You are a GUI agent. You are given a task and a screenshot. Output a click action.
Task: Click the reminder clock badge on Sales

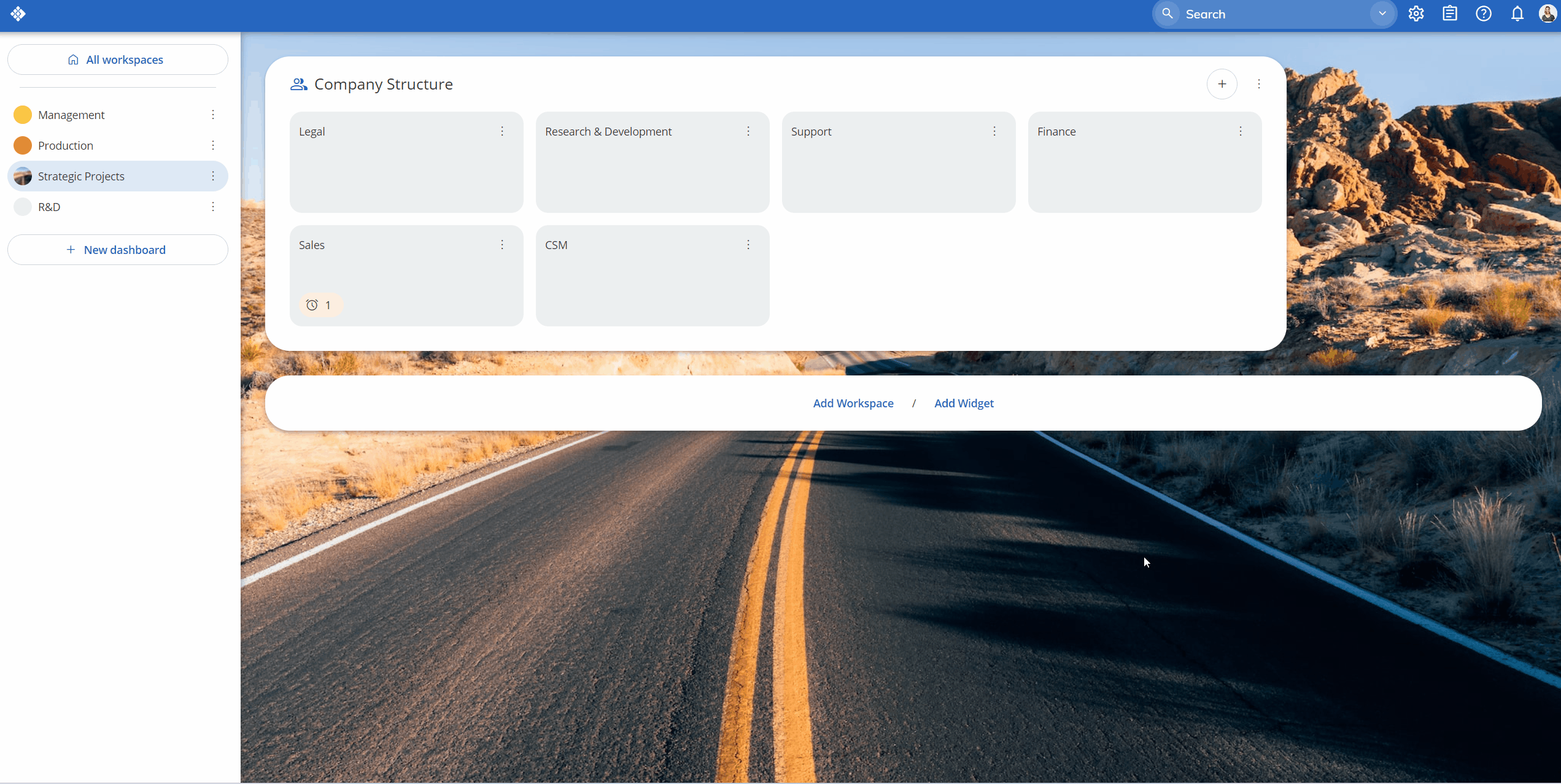pos(320,305)
